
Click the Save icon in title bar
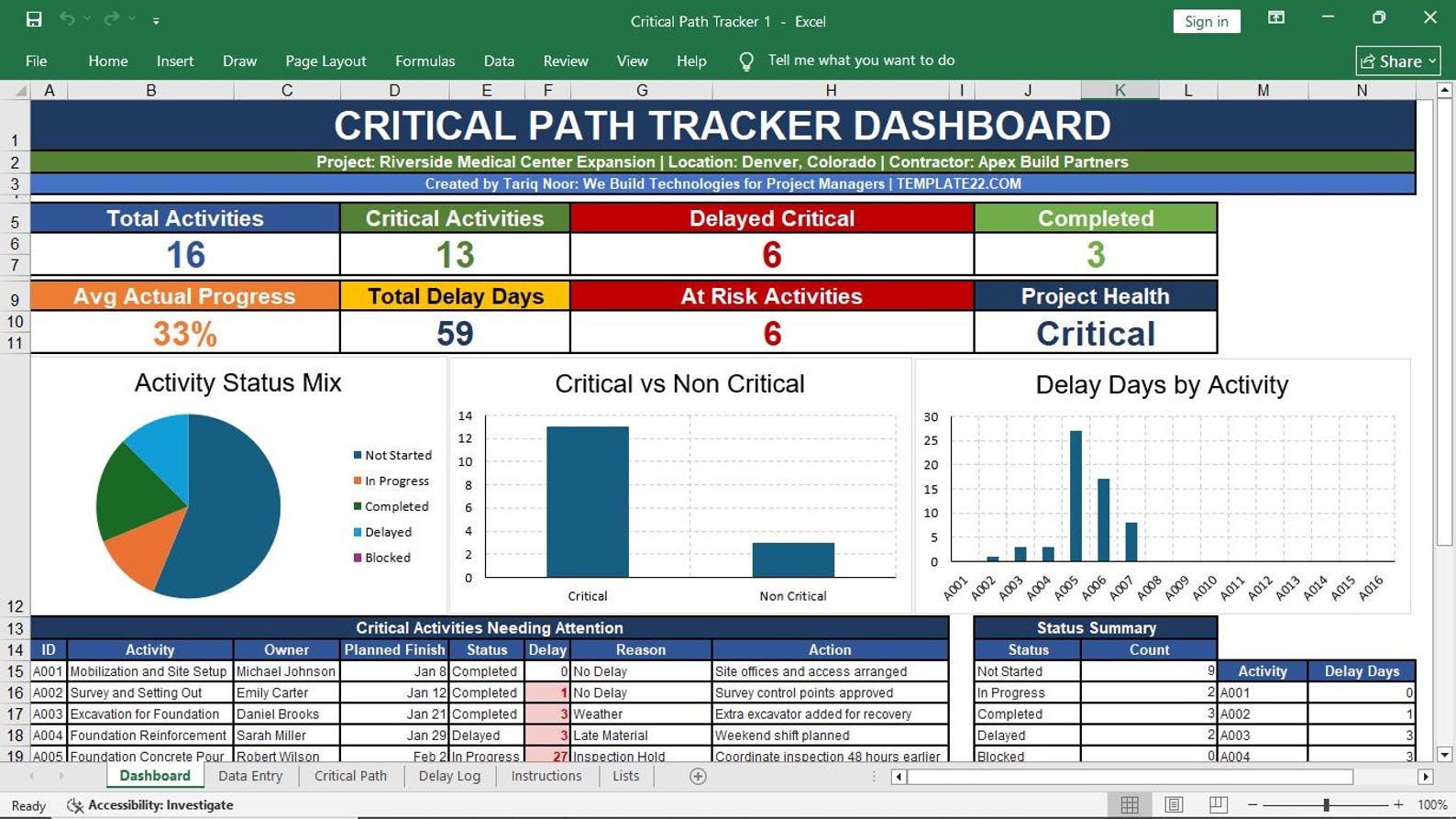(x=34, y=19)
